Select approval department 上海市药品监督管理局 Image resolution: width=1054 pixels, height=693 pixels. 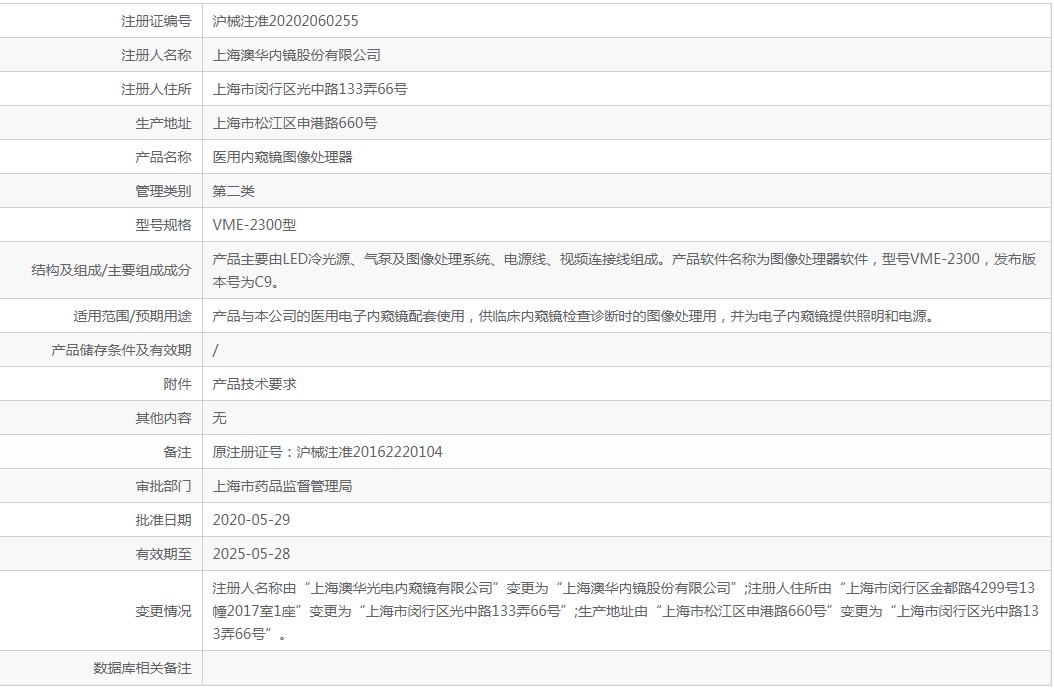click(282, 486)
